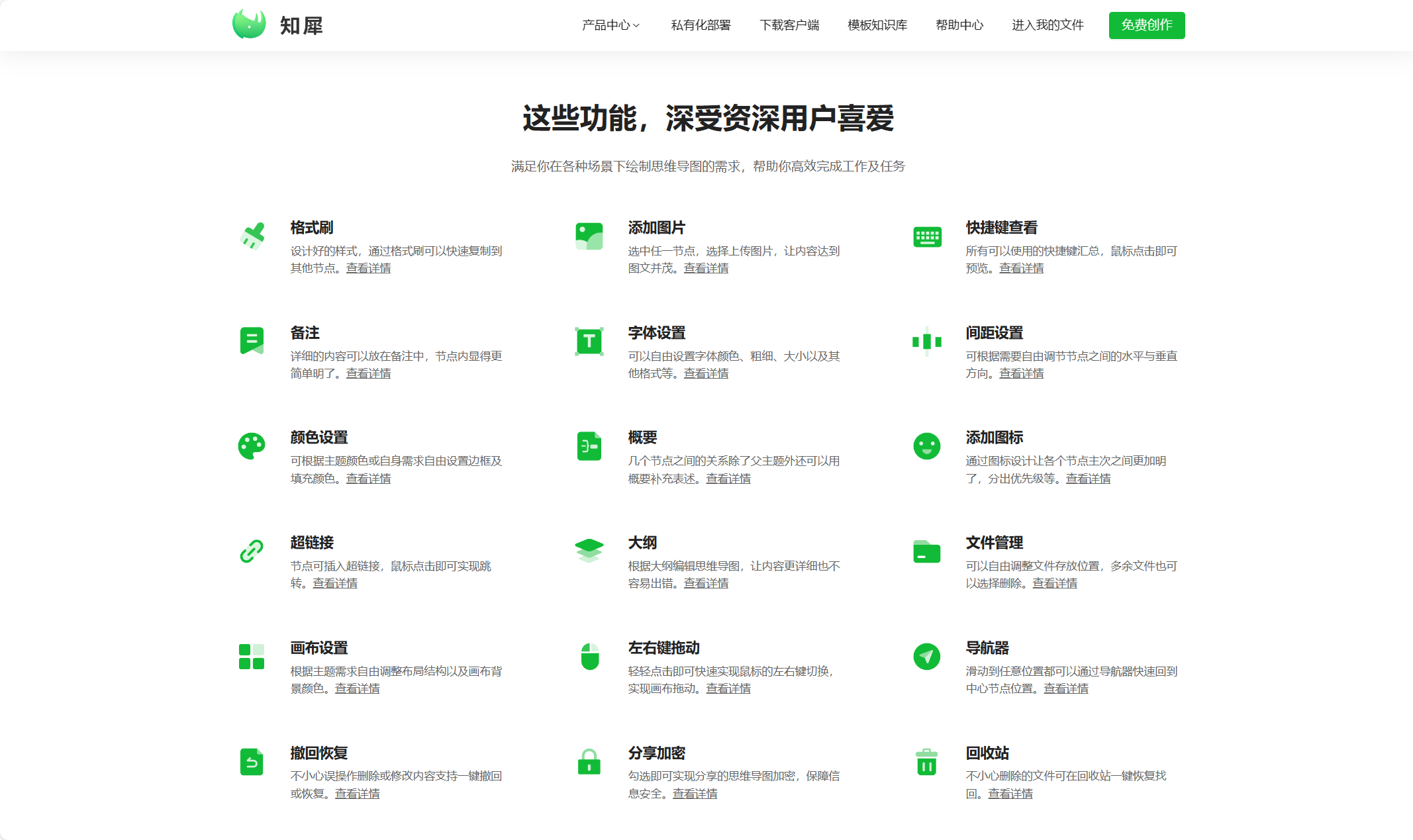Click the 文件管理 feature title
The width and height of the screenshot is (1413, 840).
pos(995,543)
